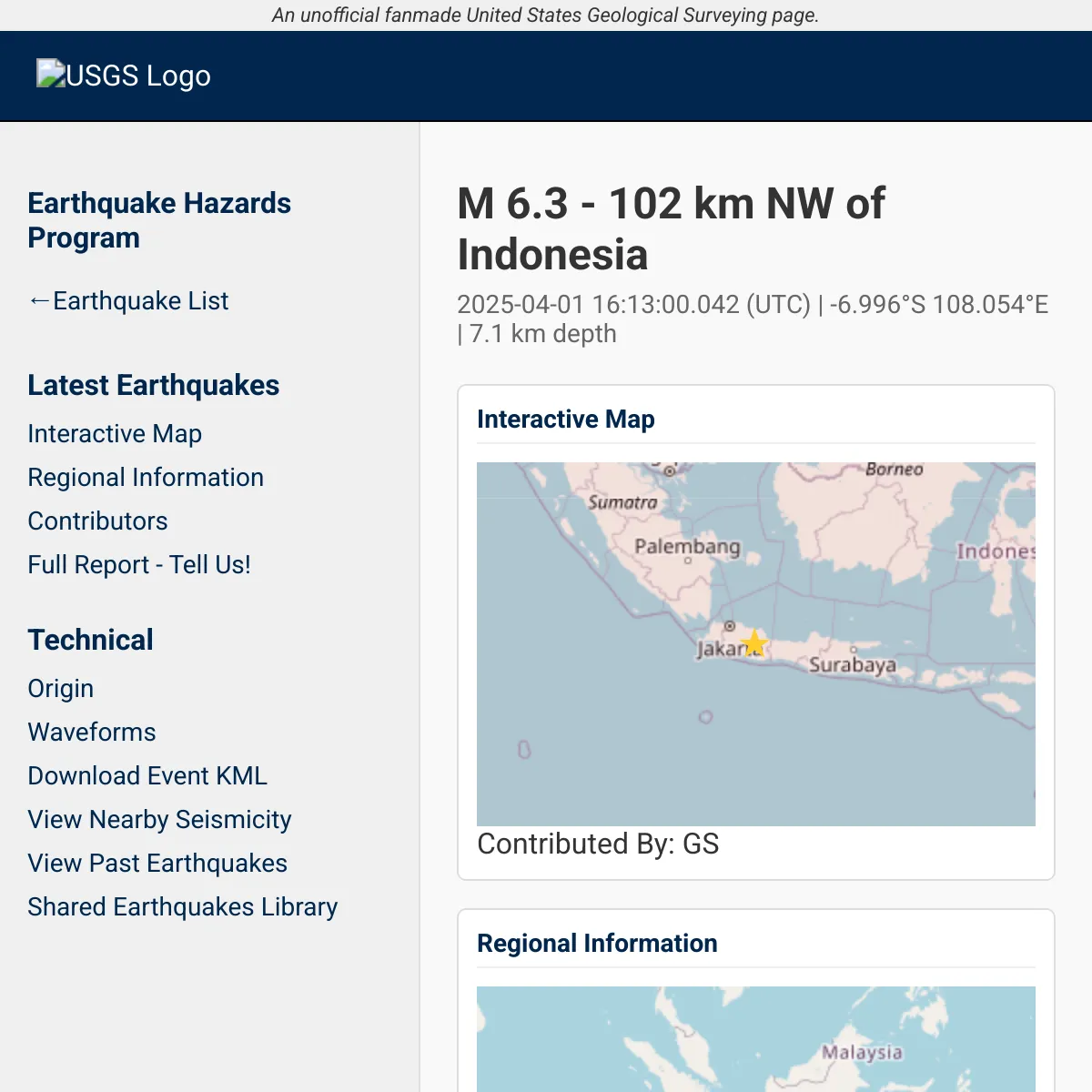Click Borneo label on the map
1092x1092 pixels.
895,470
